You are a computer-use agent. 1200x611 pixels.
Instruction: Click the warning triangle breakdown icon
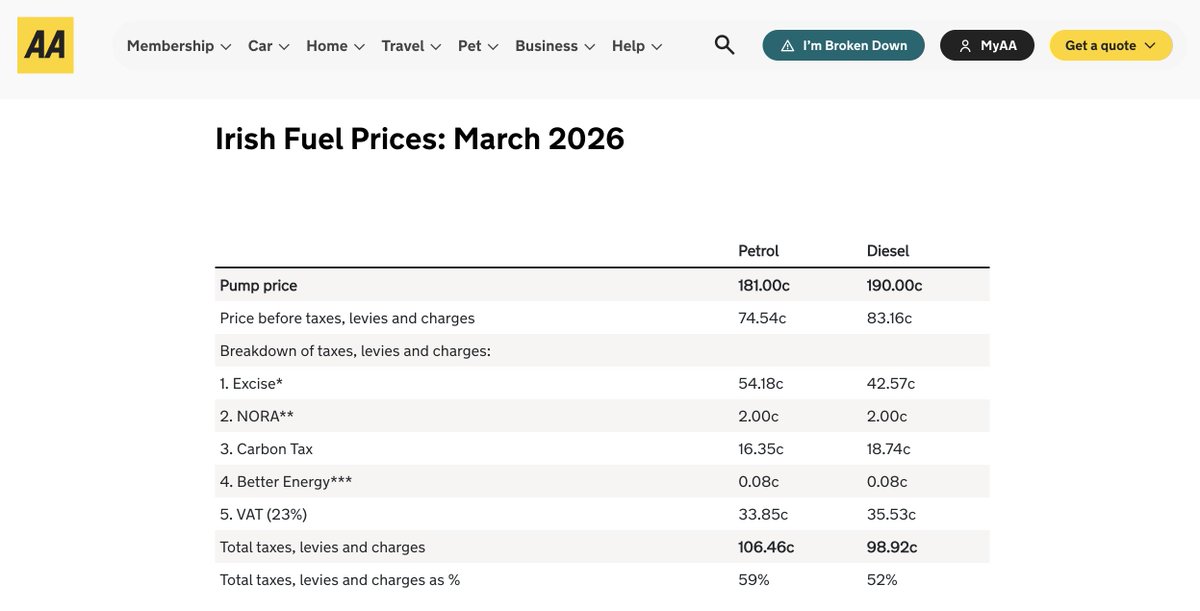(x=787, y=46)
